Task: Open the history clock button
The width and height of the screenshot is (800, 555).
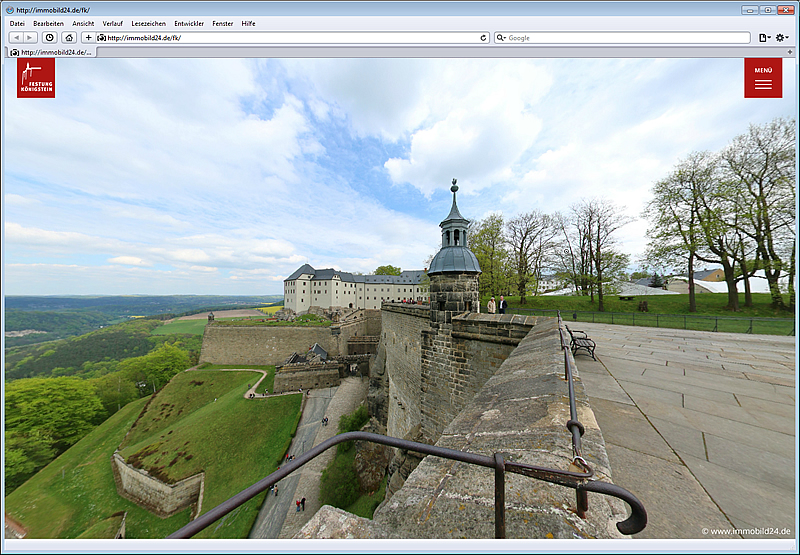Action: point(49,37)
